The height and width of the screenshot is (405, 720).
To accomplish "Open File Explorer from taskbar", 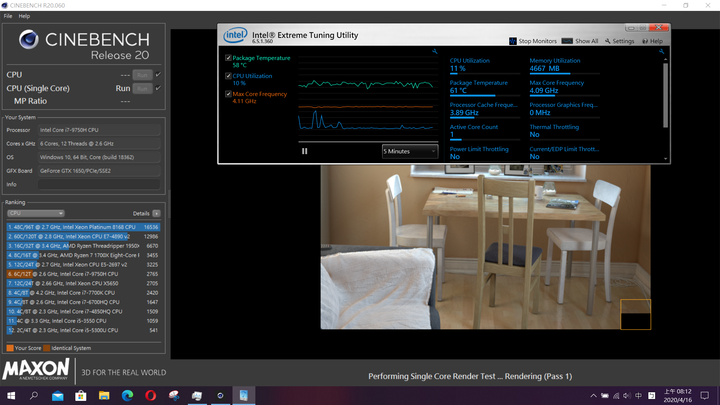I will [104, 395].
